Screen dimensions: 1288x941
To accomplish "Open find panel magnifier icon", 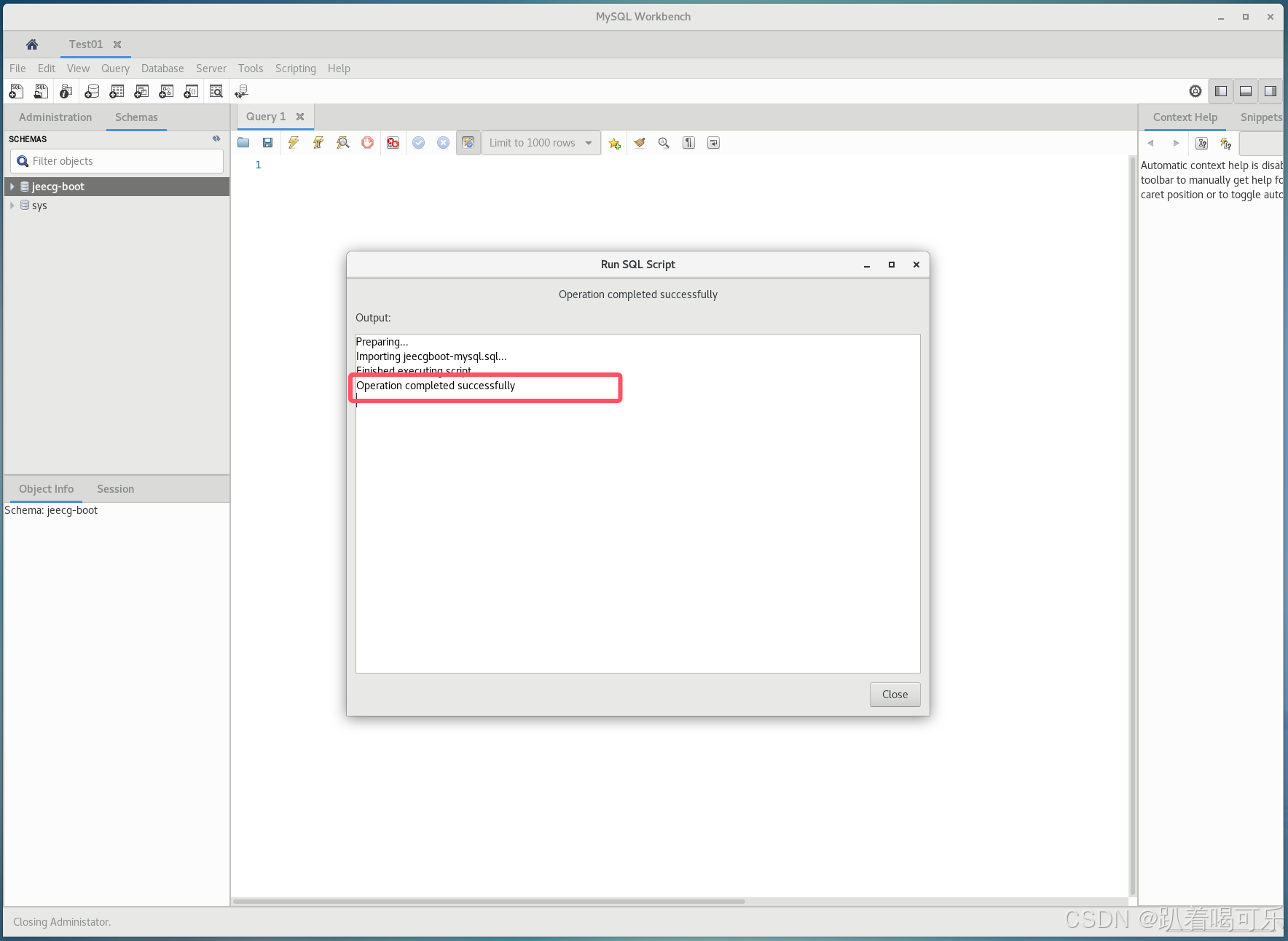I will (664, 143).
